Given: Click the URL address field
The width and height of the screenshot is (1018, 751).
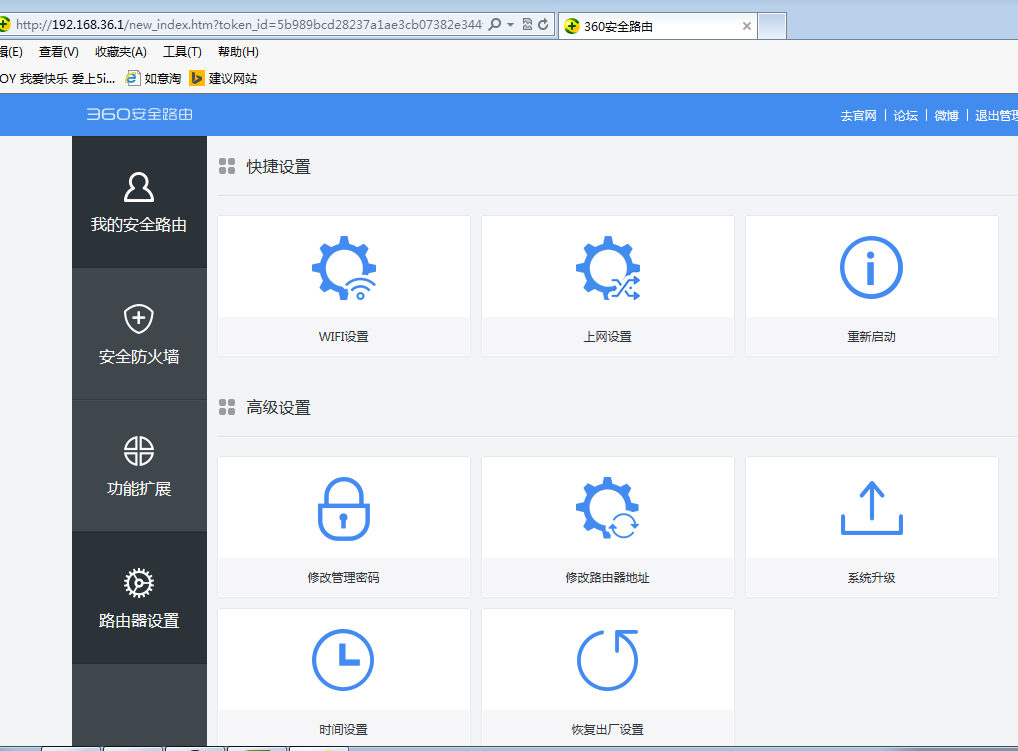Looking at the screenshot, I should (x=249, y=25).
